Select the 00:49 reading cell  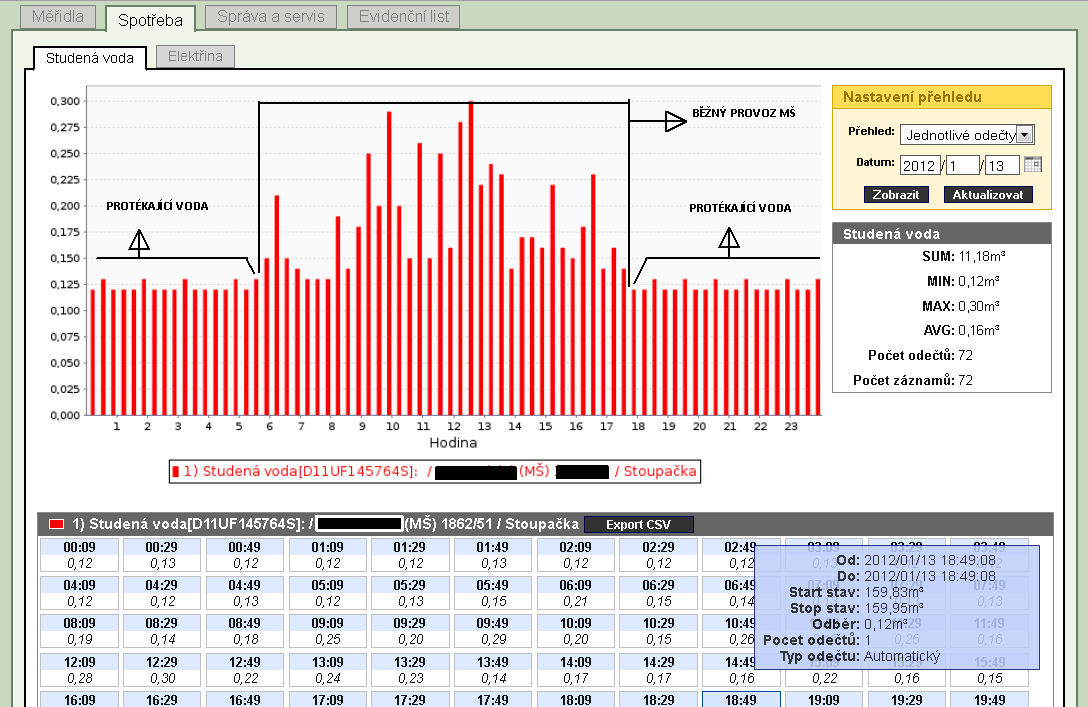245,555
